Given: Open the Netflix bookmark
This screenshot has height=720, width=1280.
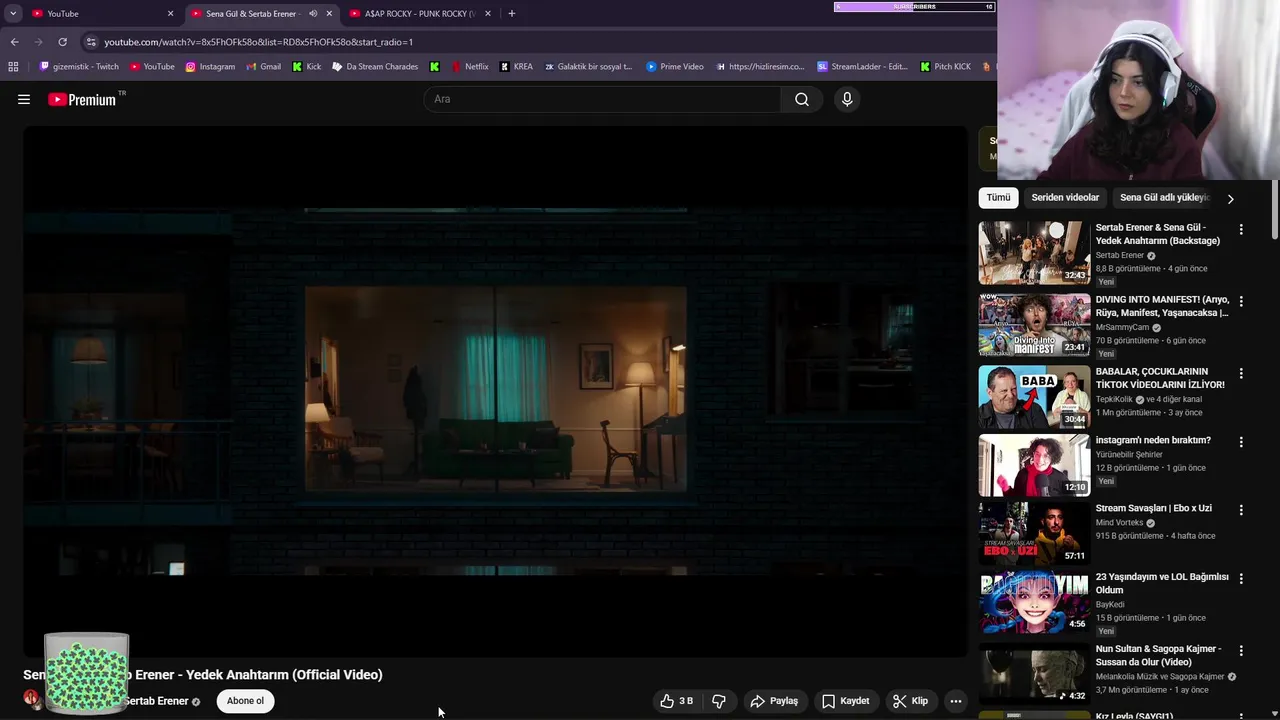Looking at the screenshot, I should 470,67.
